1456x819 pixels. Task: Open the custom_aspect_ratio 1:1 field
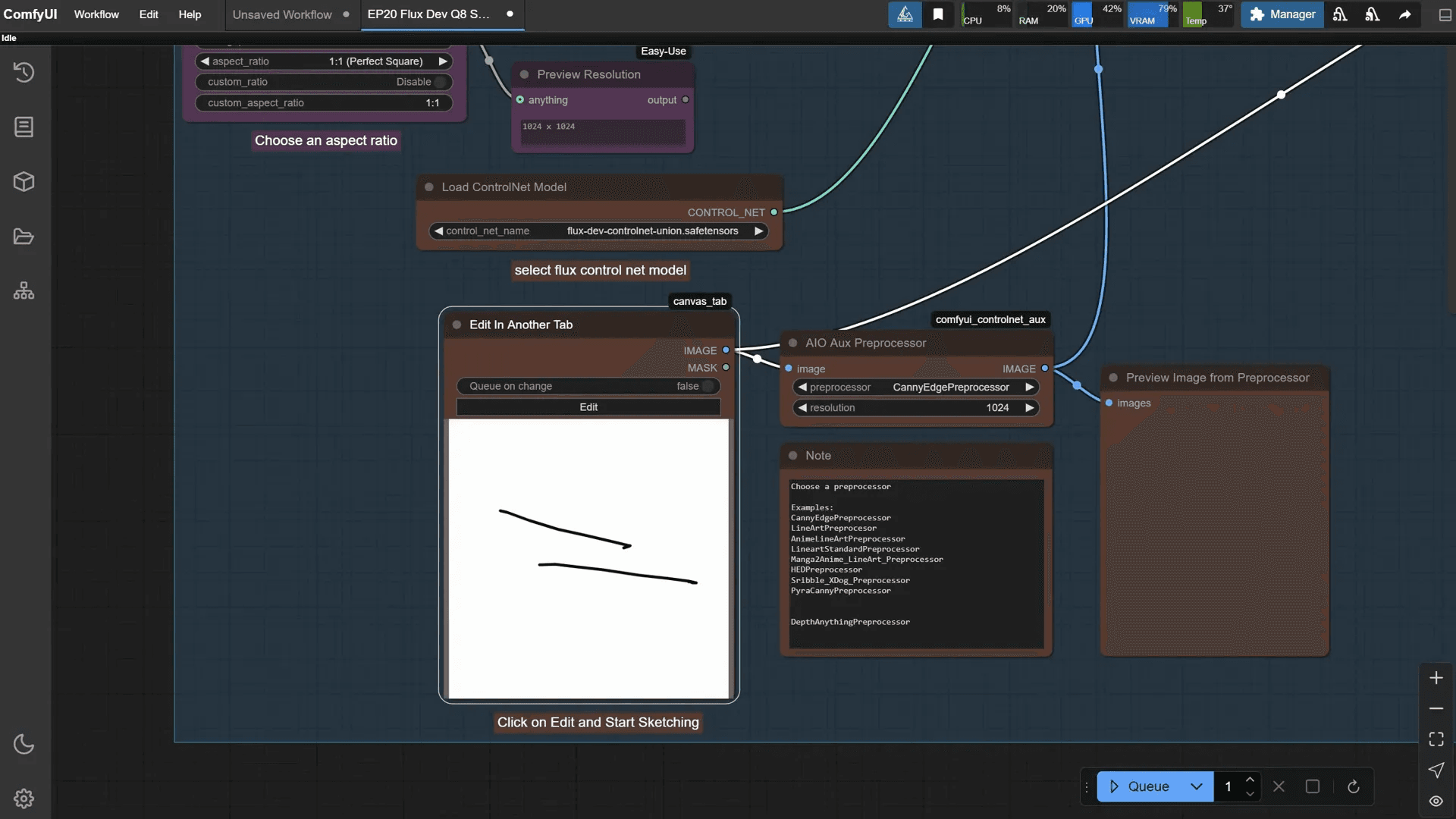(x=325, y=103)
